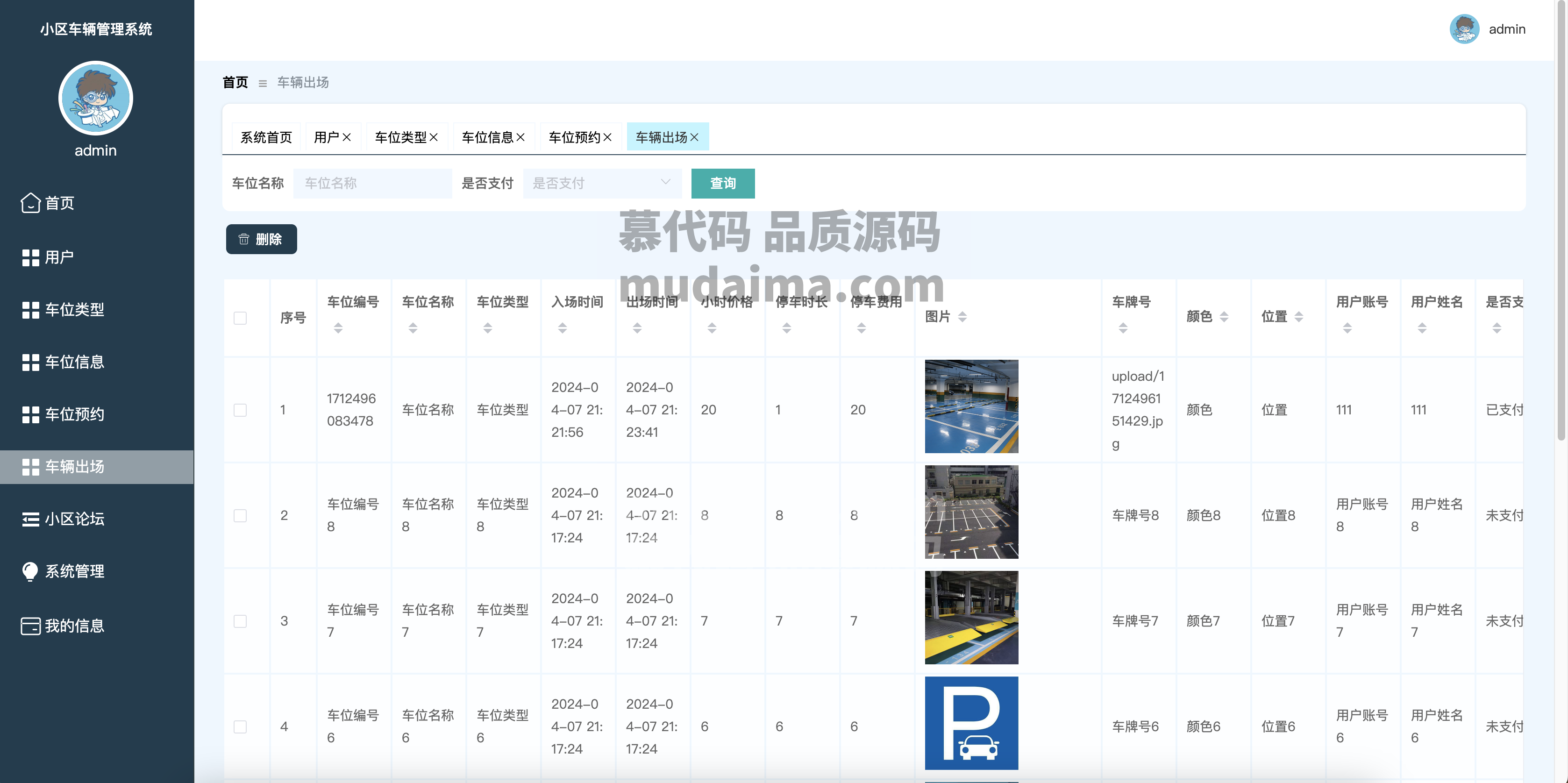This screenshot has width=1568, height=783.
Task: Click the 已支付 status in row 1
Action: click(1504, 410)
